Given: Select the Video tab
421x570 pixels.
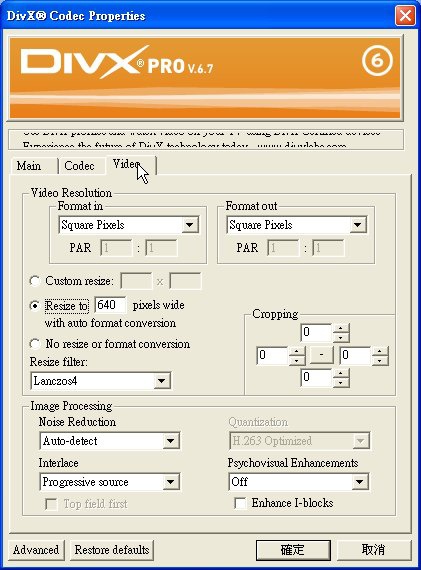Looking at the screenshot, I should (131, 165).
